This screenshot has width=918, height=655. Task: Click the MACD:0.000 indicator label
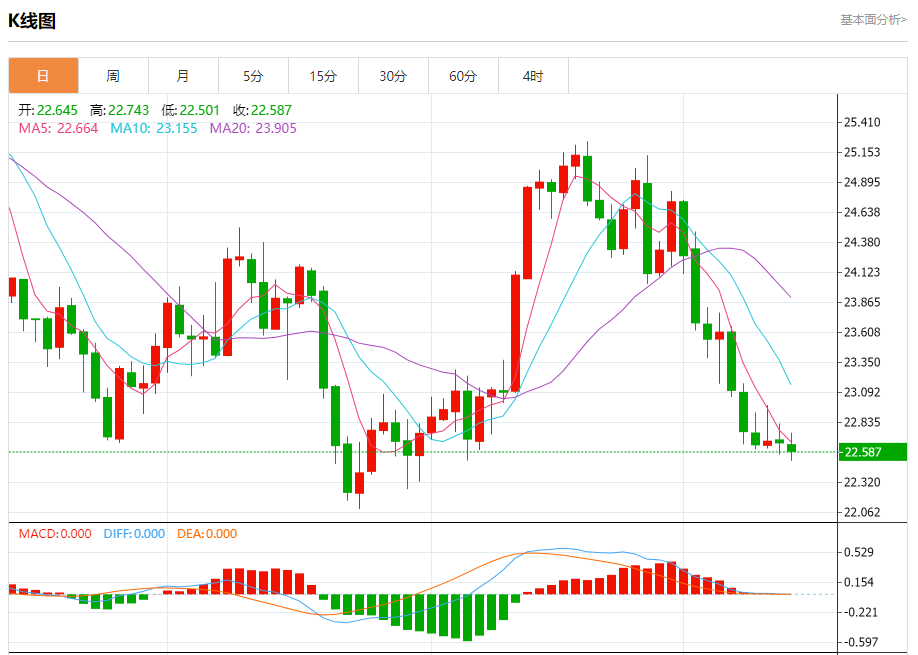click(x=55, y=534)
